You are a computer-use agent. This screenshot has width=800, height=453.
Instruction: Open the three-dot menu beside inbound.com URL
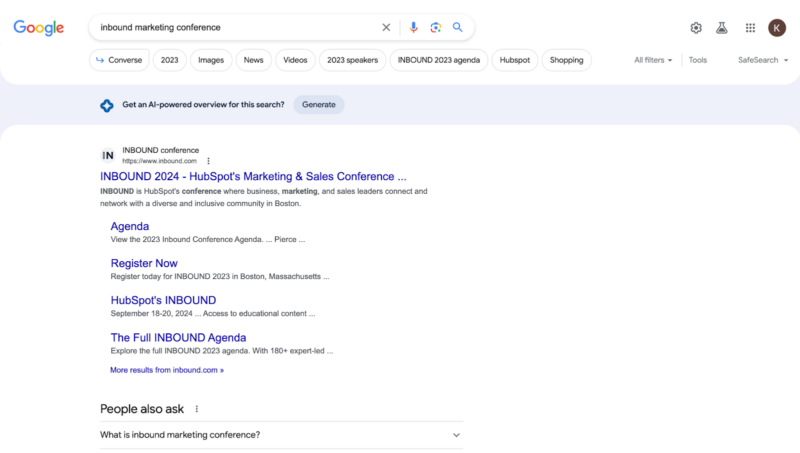click(208, 161)
